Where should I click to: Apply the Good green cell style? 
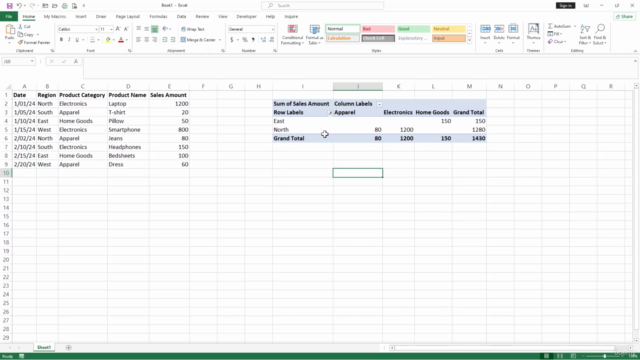(x=413, y=29)
